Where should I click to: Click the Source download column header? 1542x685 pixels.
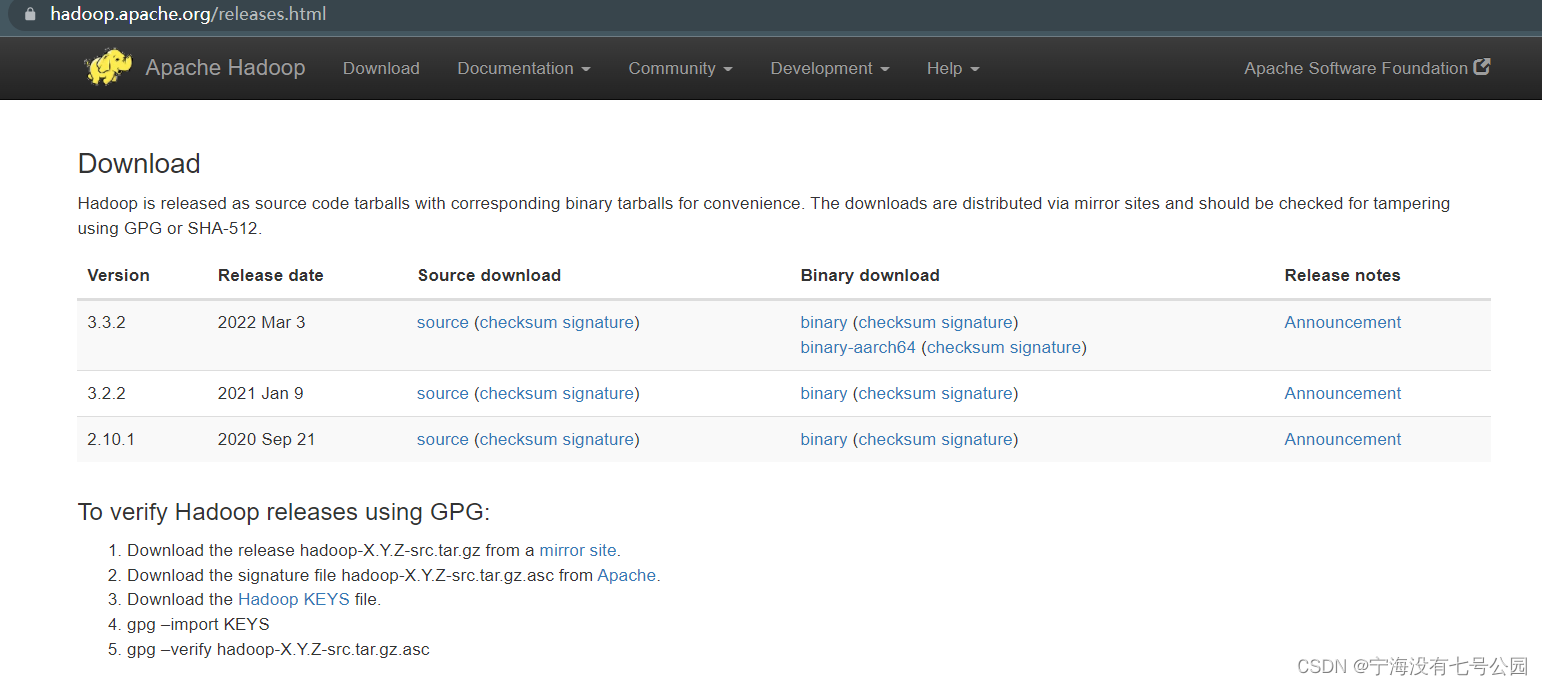[x=489, y=275]
